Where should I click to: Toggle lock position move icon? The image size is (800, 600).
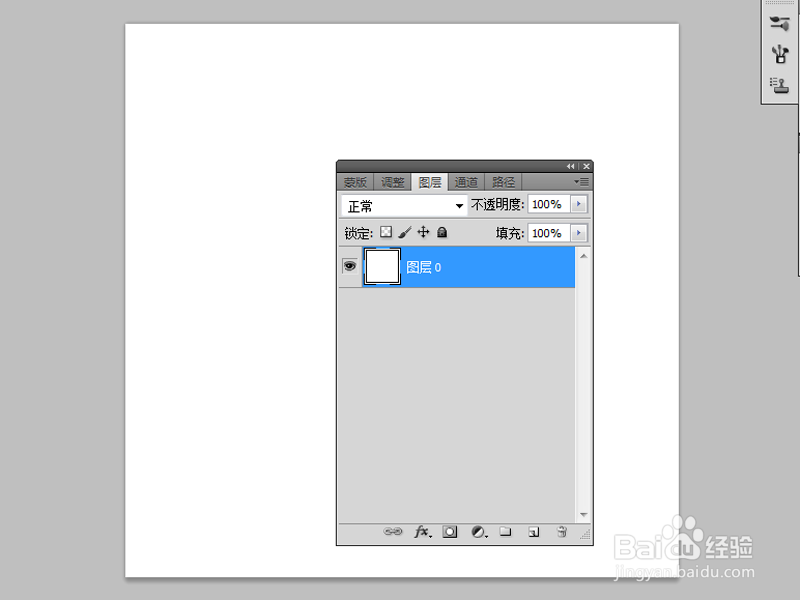tap(423, 232)
